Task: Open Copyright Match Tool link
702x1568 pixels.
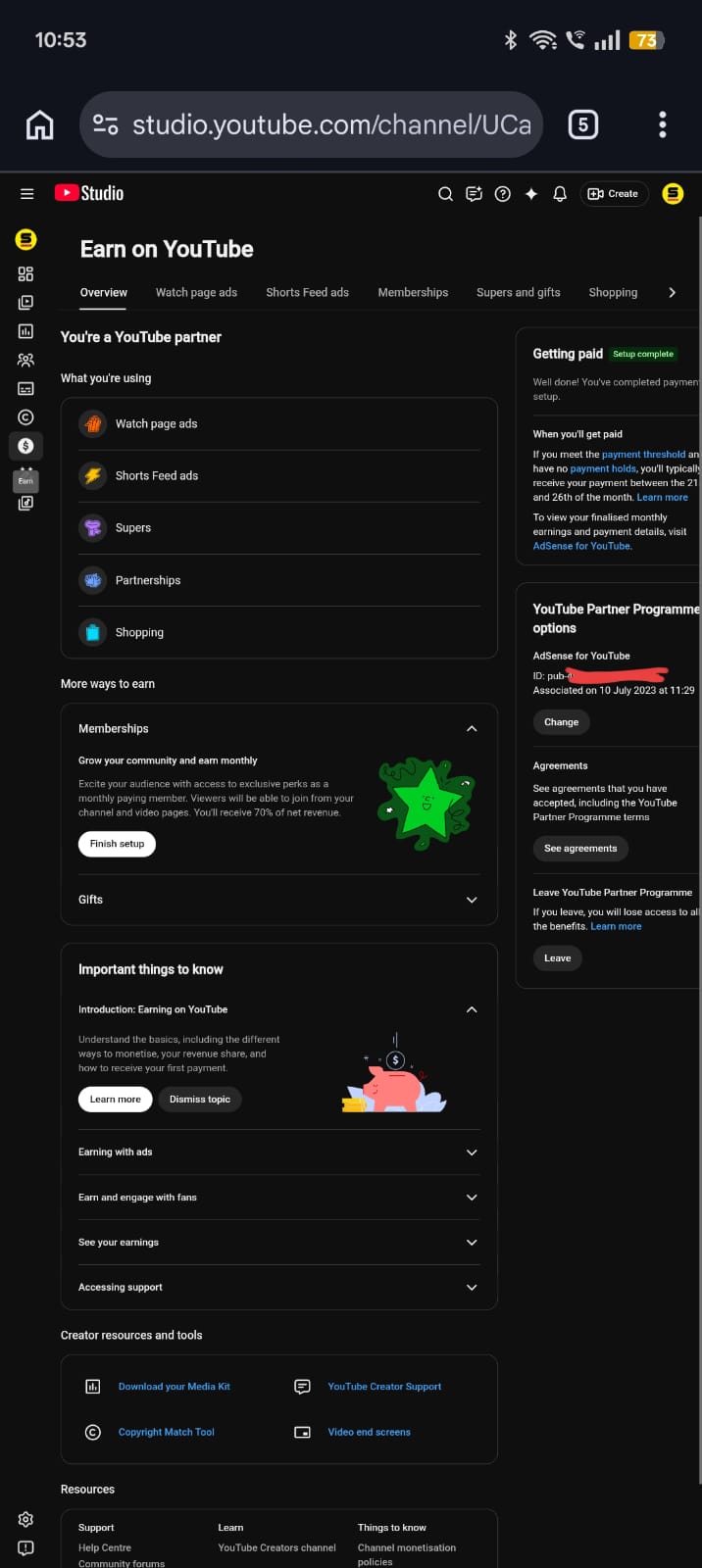Action: [x=167, y=1433]
